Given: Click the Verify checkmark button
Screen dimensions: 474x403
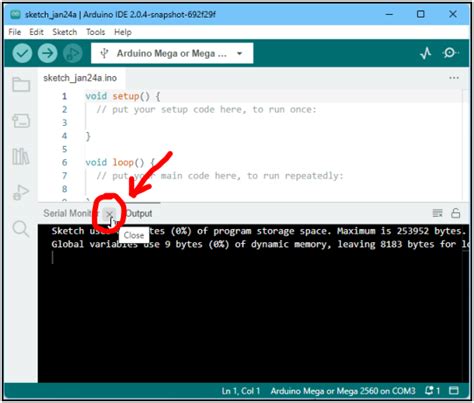Looking at the screenshot, I should point(22,53).
